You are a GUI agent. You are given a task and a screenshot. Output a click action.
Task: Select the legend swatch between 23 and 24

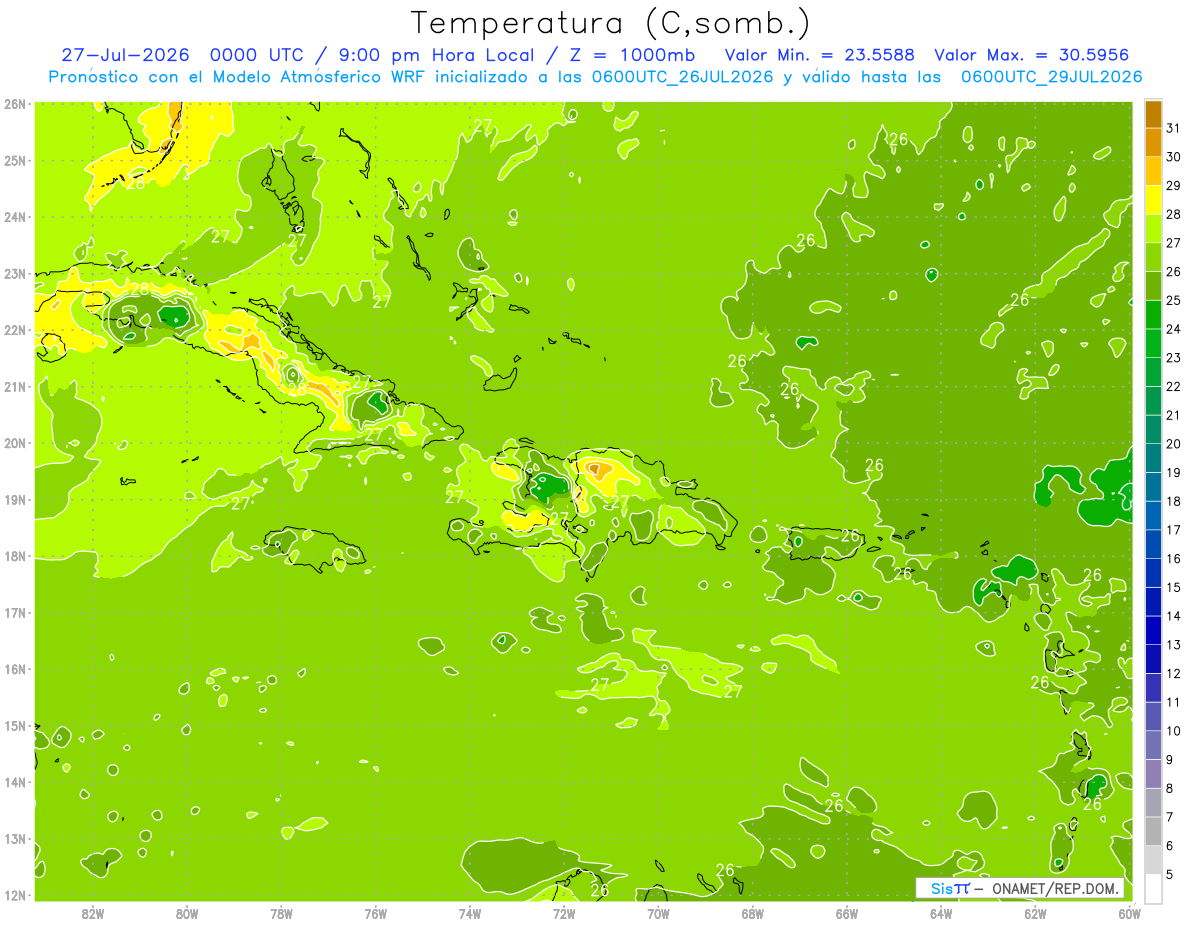click(1153, 343)
